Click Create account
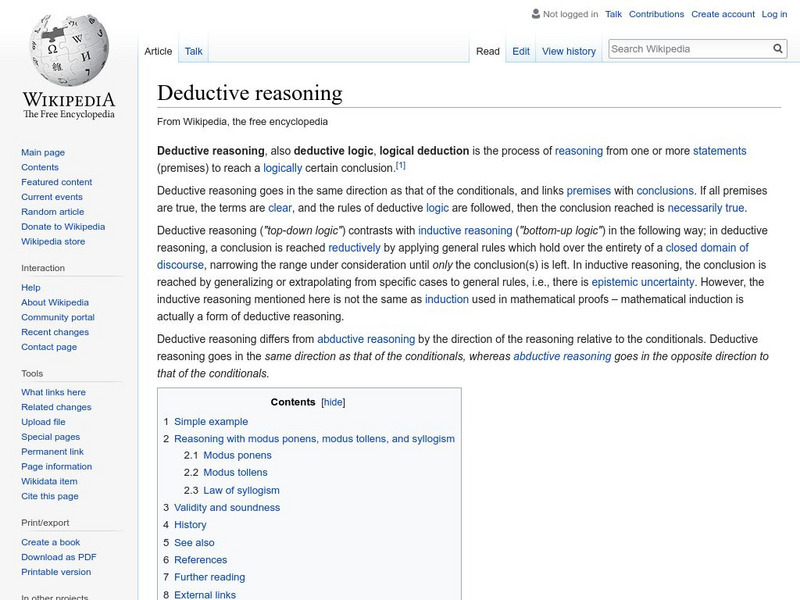The image size is (800, 600). point(723,14)
